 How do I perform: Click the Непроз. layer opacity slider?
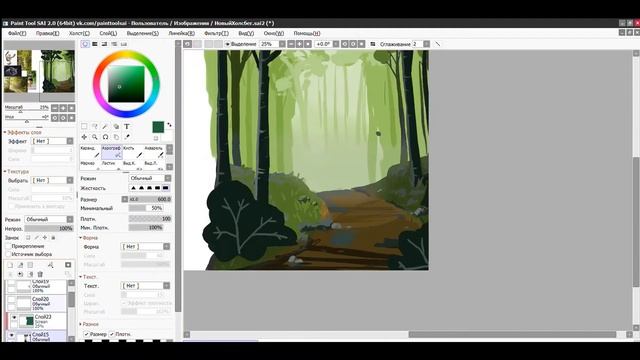[x=49, y=229]
